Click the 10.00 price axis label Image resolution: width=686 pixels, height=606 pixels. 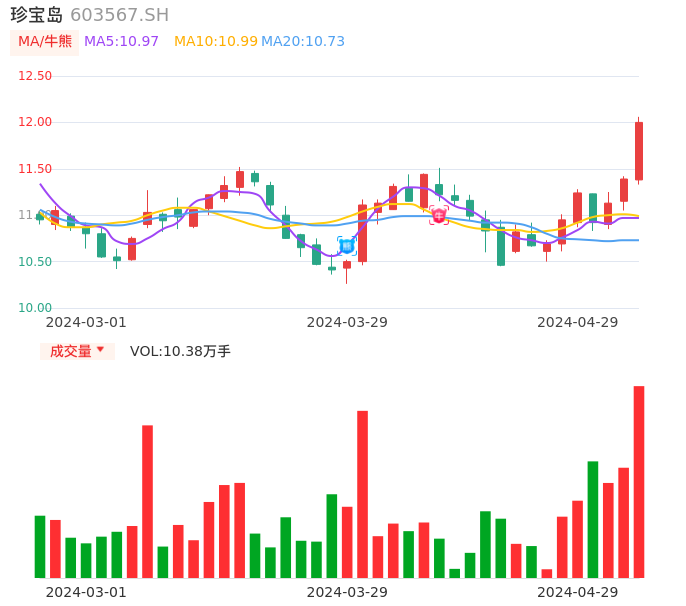35,308
